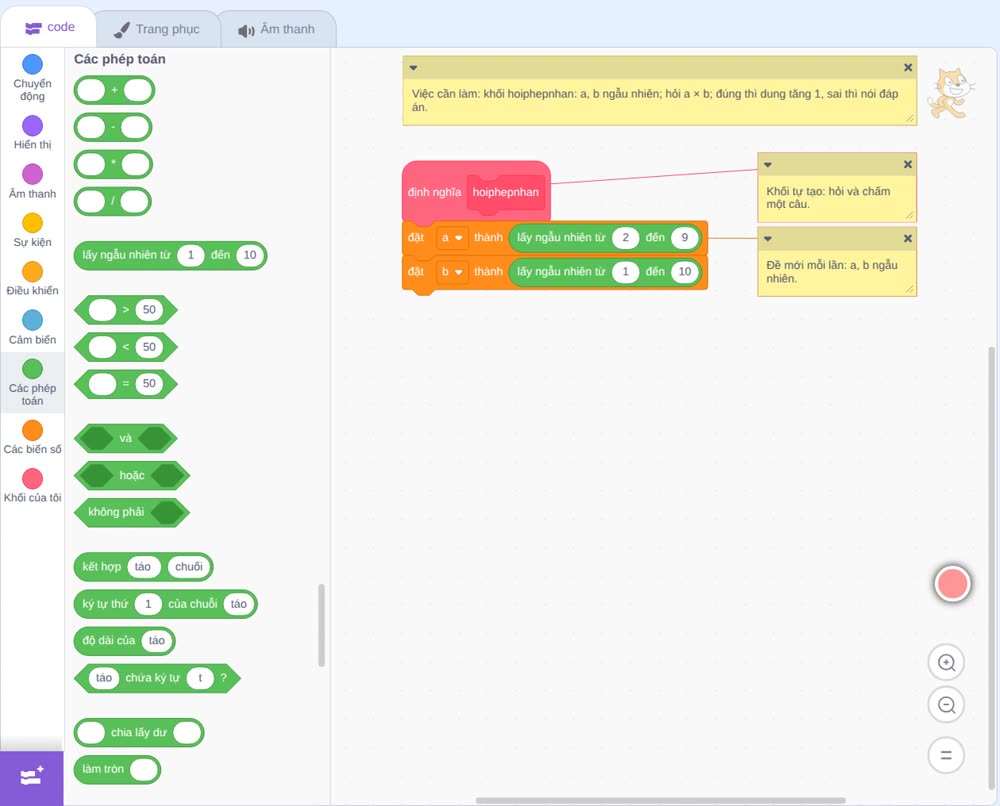
Task: Click the red circular record button
Action: [952, 583]
